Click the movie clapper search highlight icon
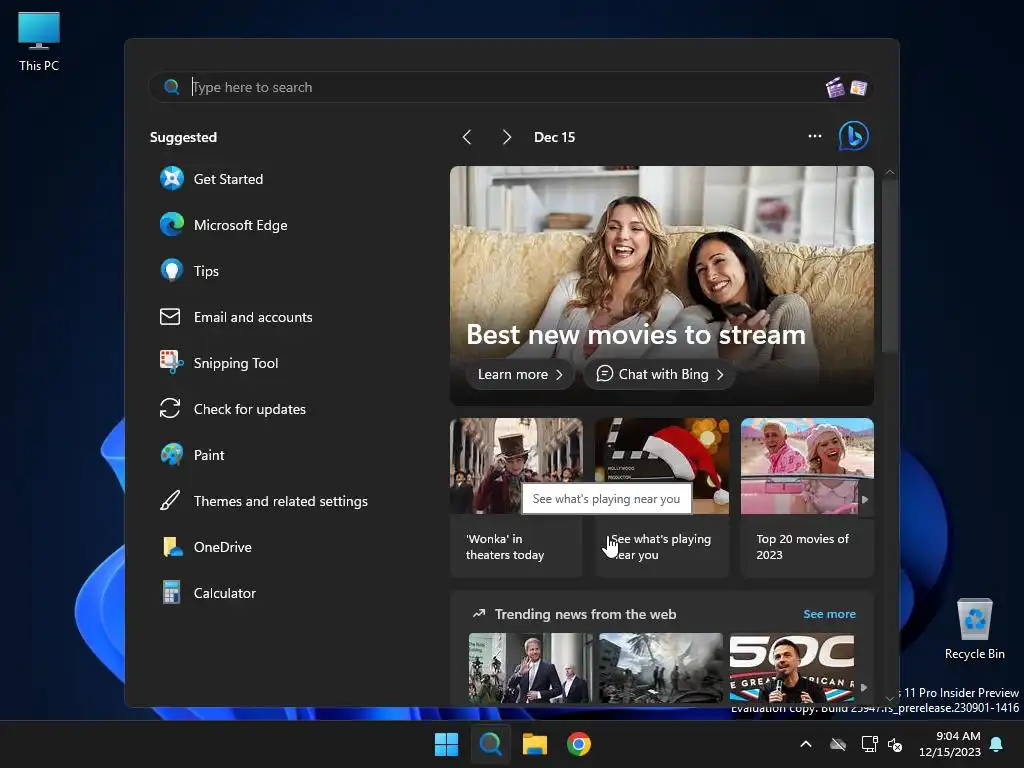This screenshot has height=768, width=1024. coord(835,88)
